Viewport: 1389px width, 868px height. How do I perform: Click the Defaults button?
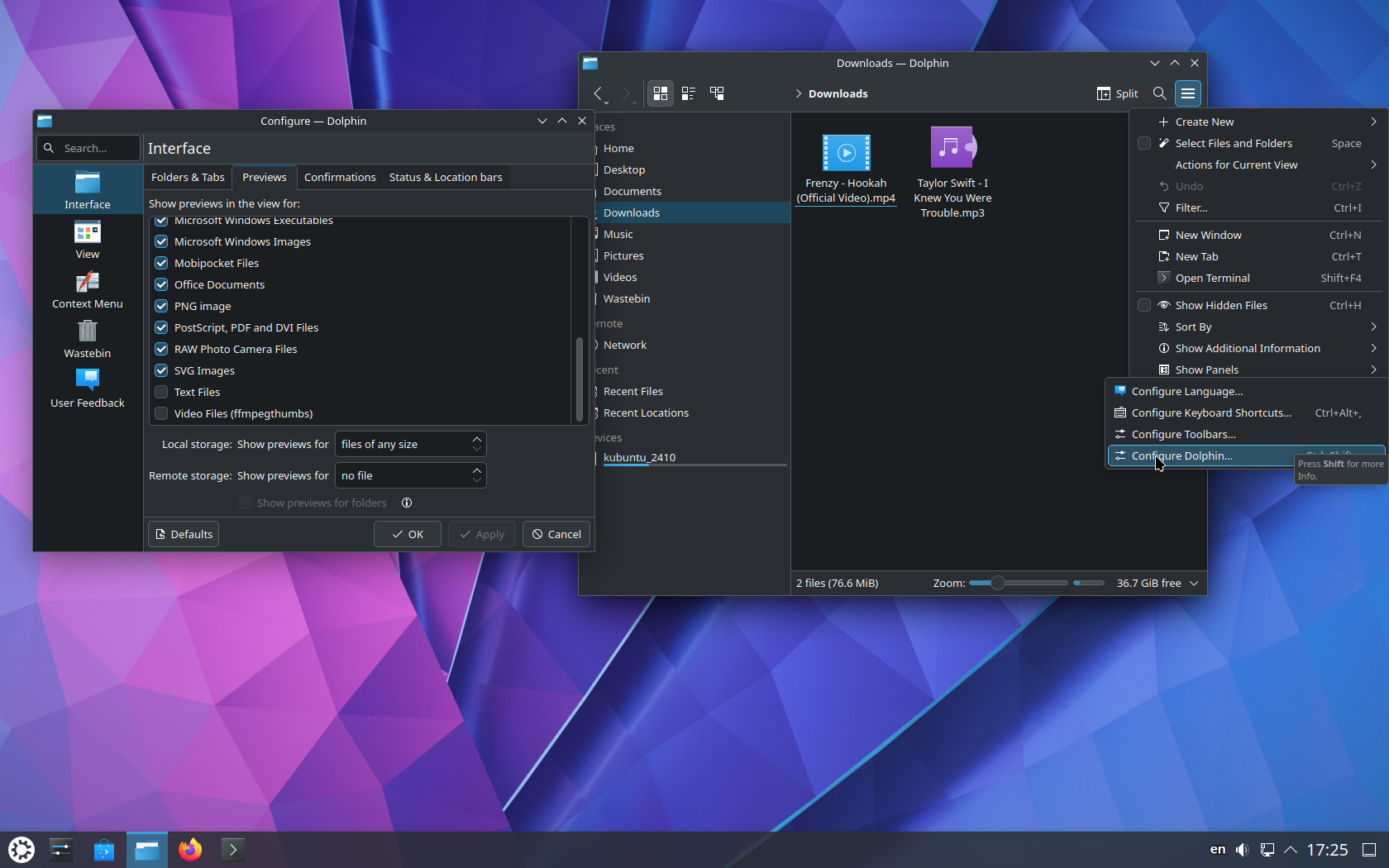tap(184, 534)
